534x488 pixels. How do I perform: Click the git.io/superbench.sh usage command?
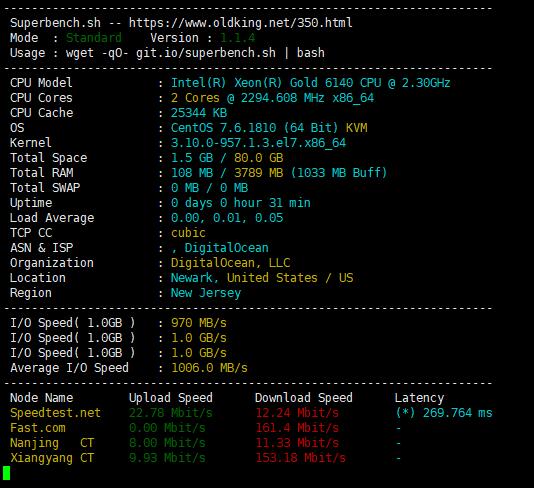[206, 53]
